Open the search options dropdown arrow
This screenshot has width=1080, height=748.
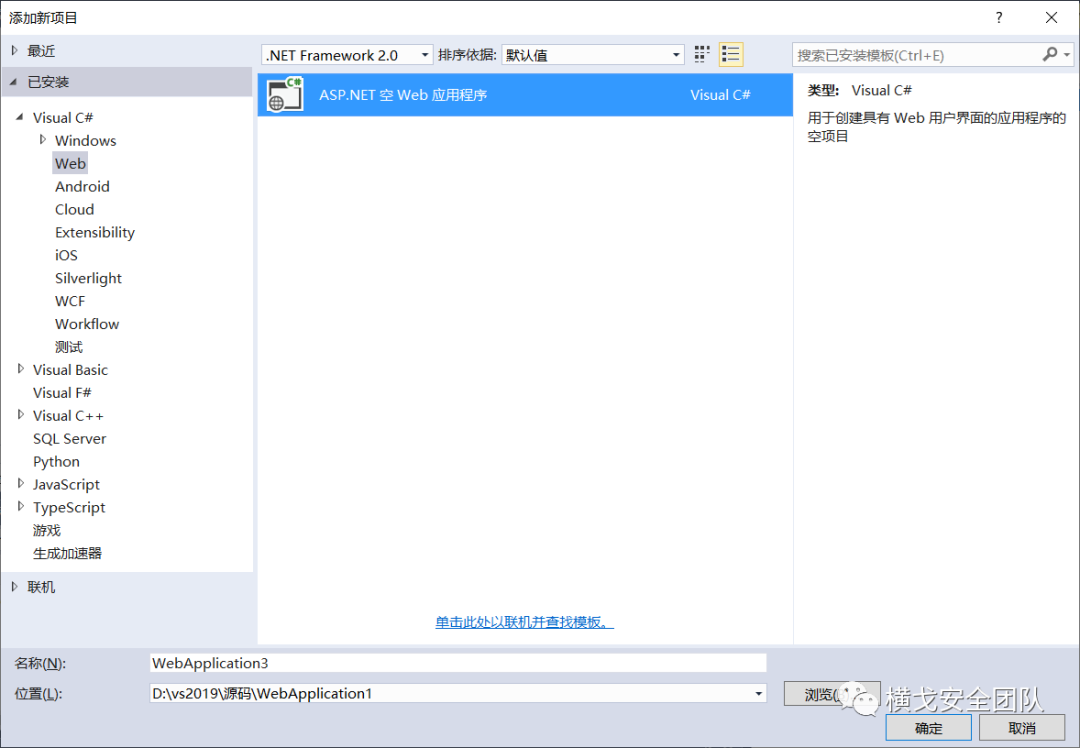(x=1067, y=54)
